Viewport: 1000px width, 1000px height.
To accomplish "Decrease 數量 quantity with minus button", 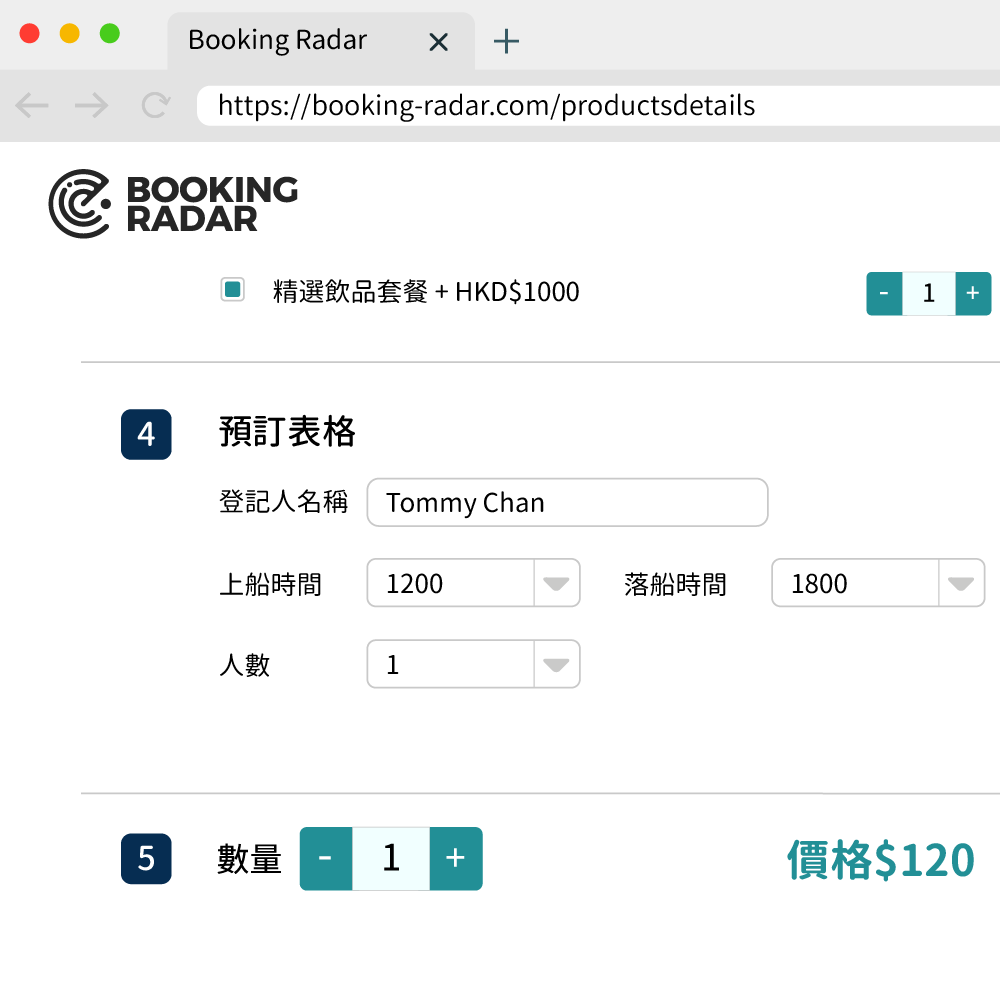I will [x=326, y=858].
